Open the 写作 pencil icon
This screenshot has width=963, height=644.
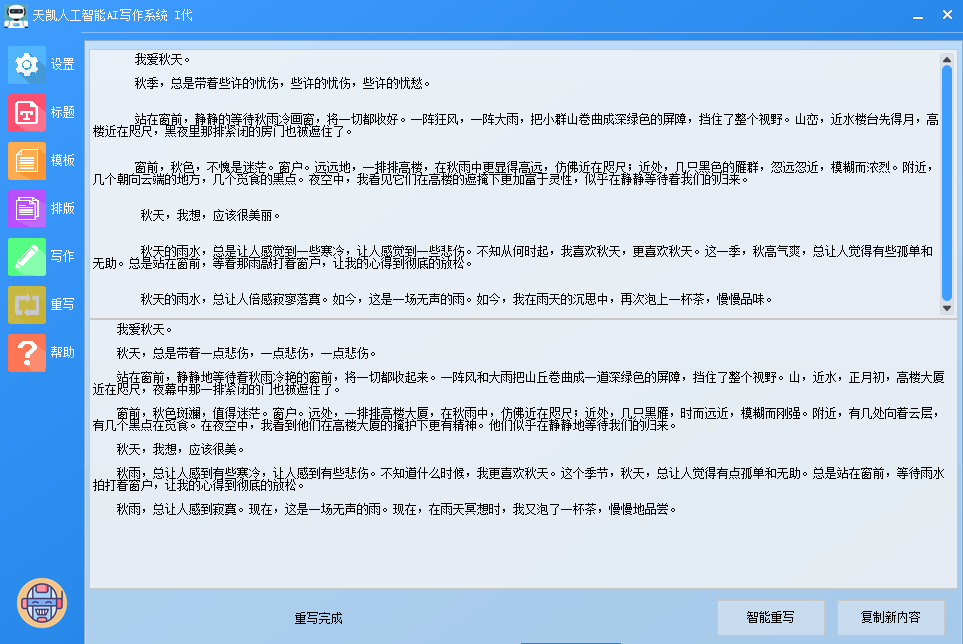[x=27, y=256]
